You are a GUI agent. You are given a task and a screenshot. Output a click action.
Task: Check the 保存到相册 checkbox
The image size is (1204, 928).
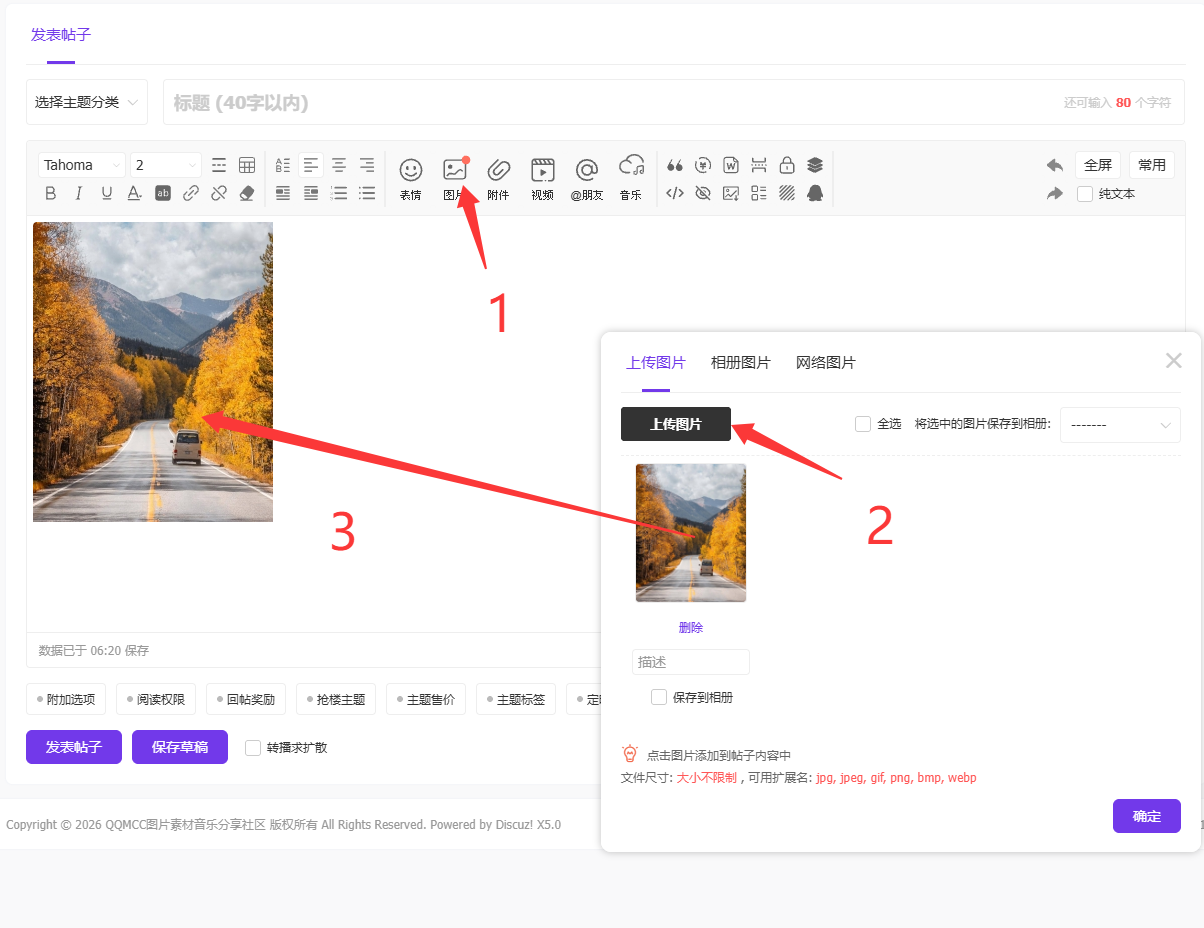click(x=659, y=697)
